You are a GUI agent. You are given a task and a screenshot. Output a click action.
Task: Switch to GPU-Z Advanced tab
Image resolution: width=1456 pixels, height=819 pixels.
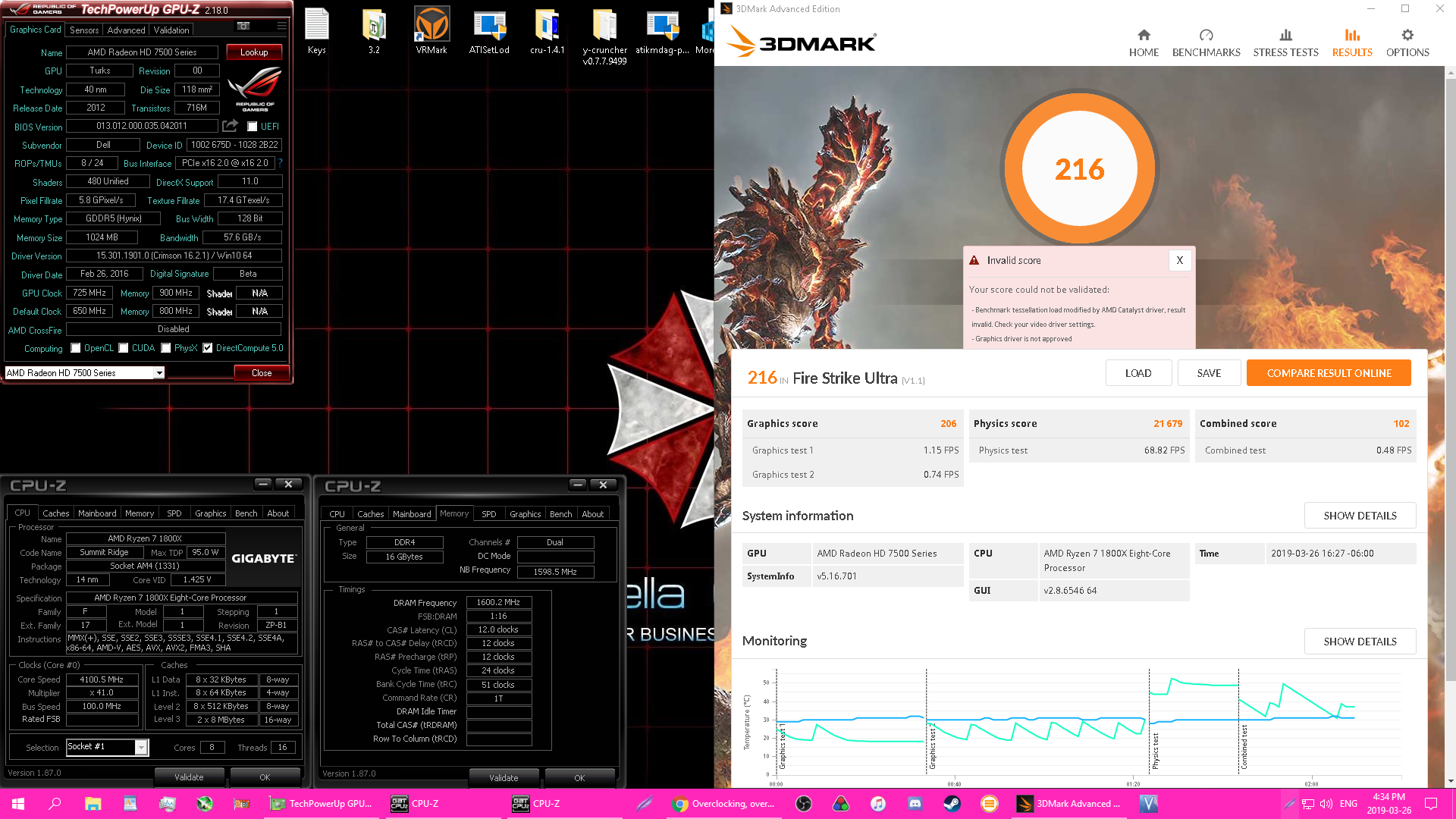[x=126, y=30]
